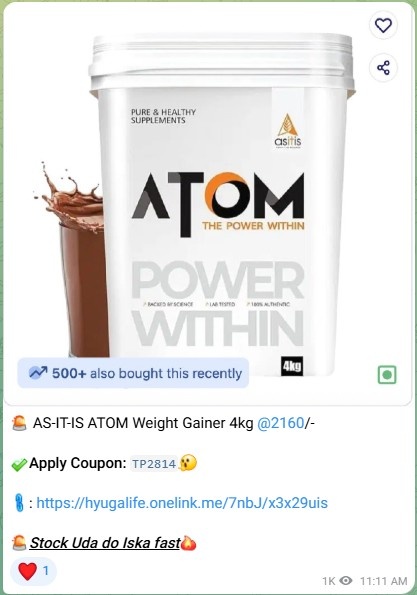417x595 pixels.
Task: Click the 500+ also bought badge
Action: tap(133, 373)
